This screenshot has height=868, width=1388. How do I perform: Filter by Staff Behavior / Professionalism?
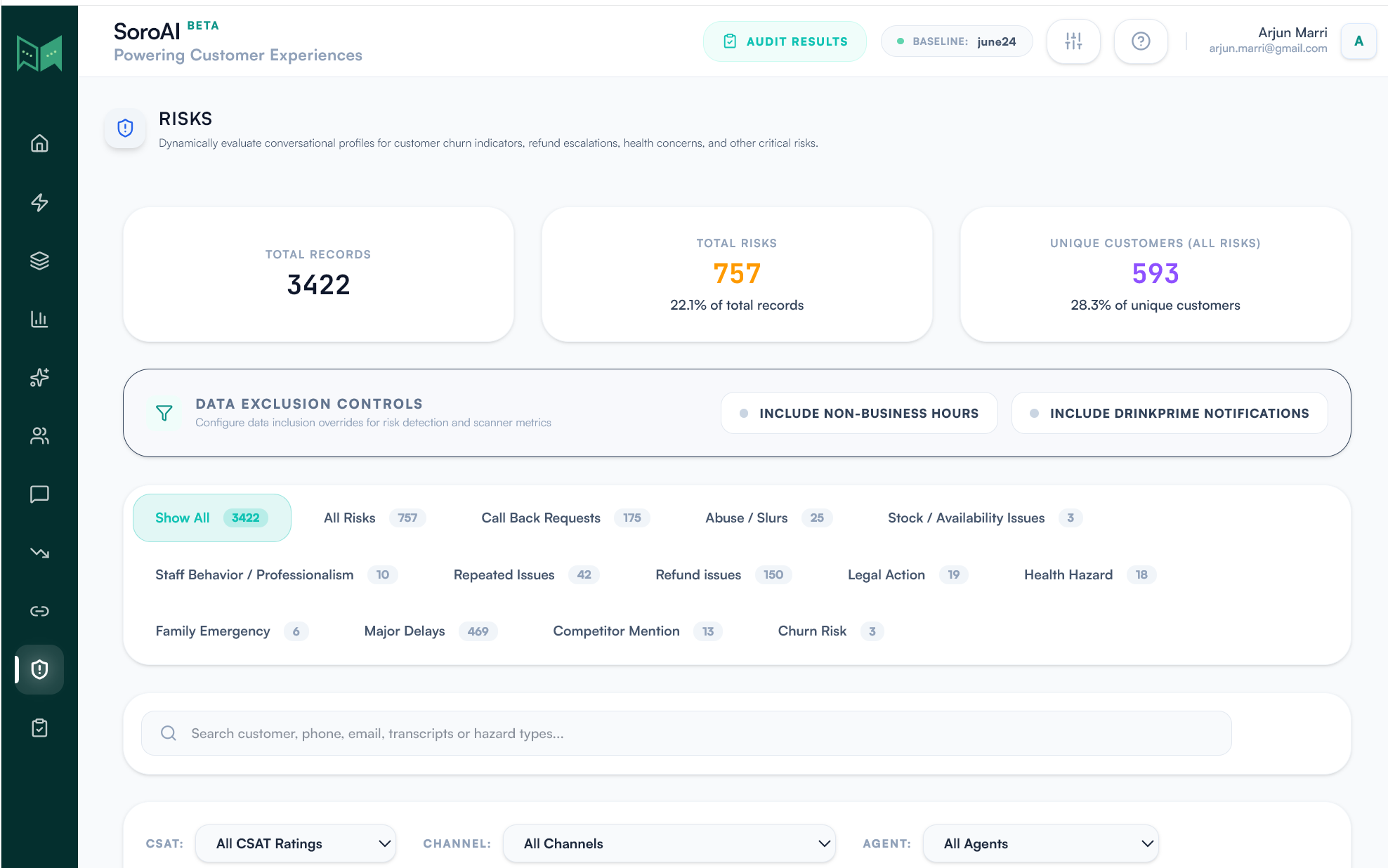(x=276, y=574)
